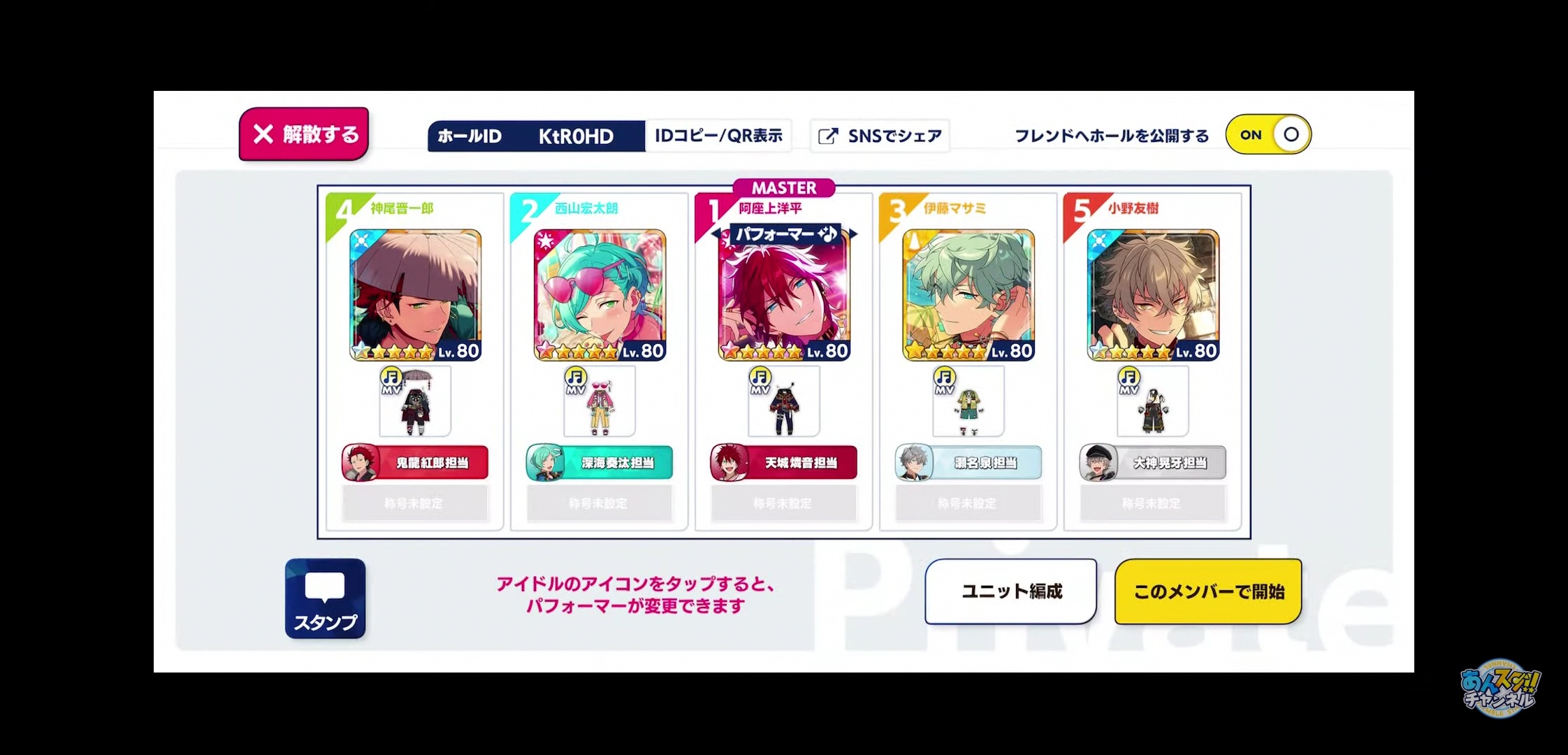
Task: Open ユニット編成 unit formation
Action: 1011,591
